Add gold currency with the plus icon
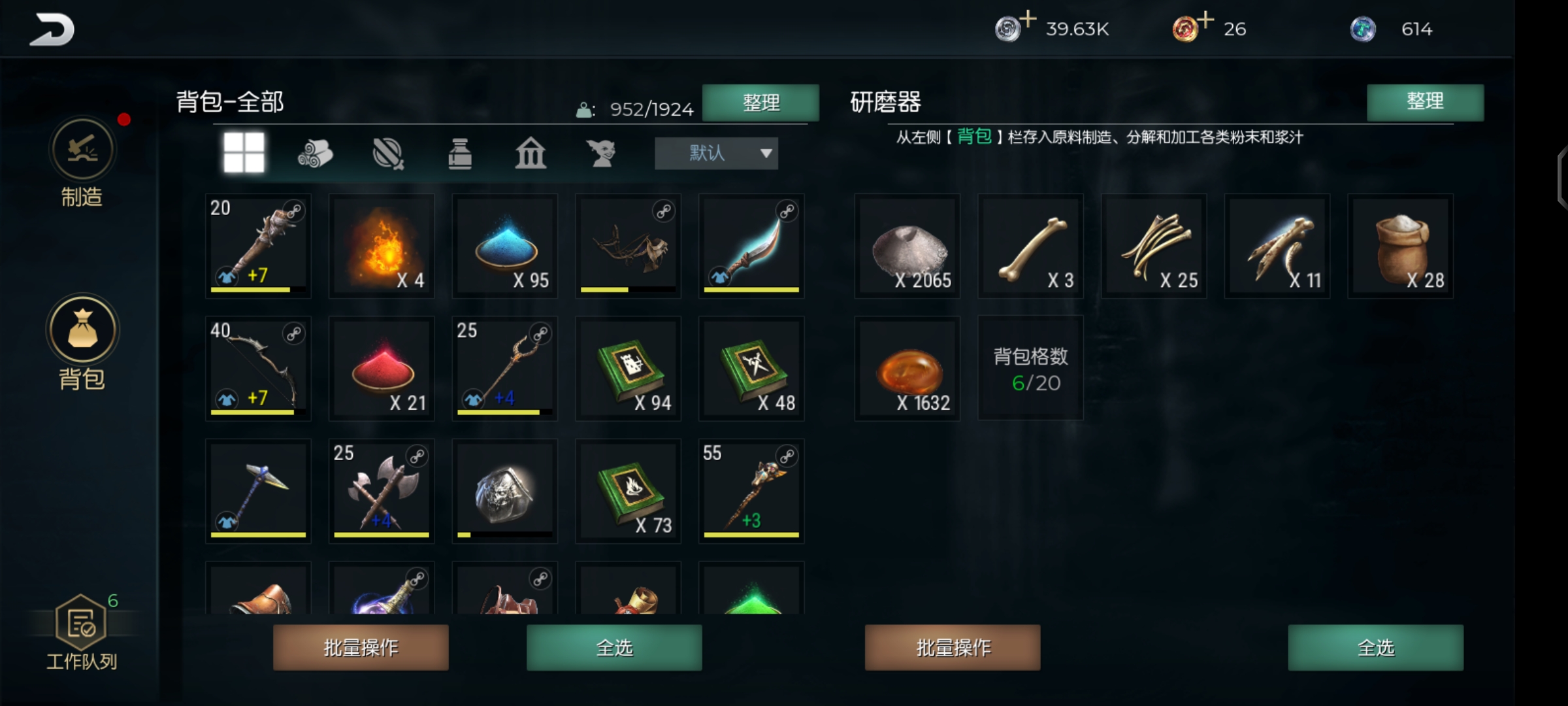Viewport: 1568px width, 706px height. pyautogui.click(x=1206, y=18)
